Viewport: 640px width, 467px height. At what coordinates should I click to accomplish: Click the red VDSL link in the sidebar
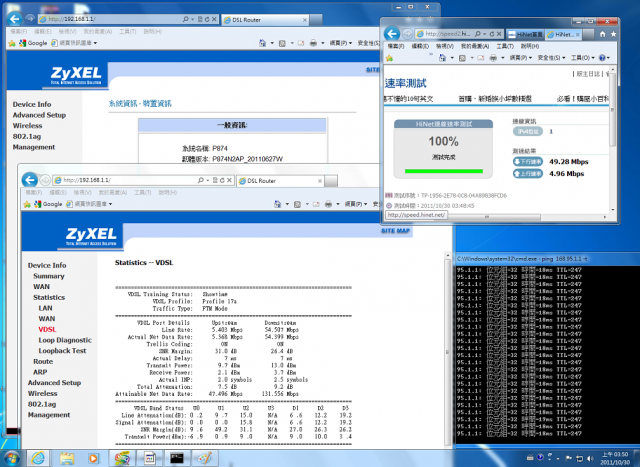pyautogui.click(x=47, y=329)
